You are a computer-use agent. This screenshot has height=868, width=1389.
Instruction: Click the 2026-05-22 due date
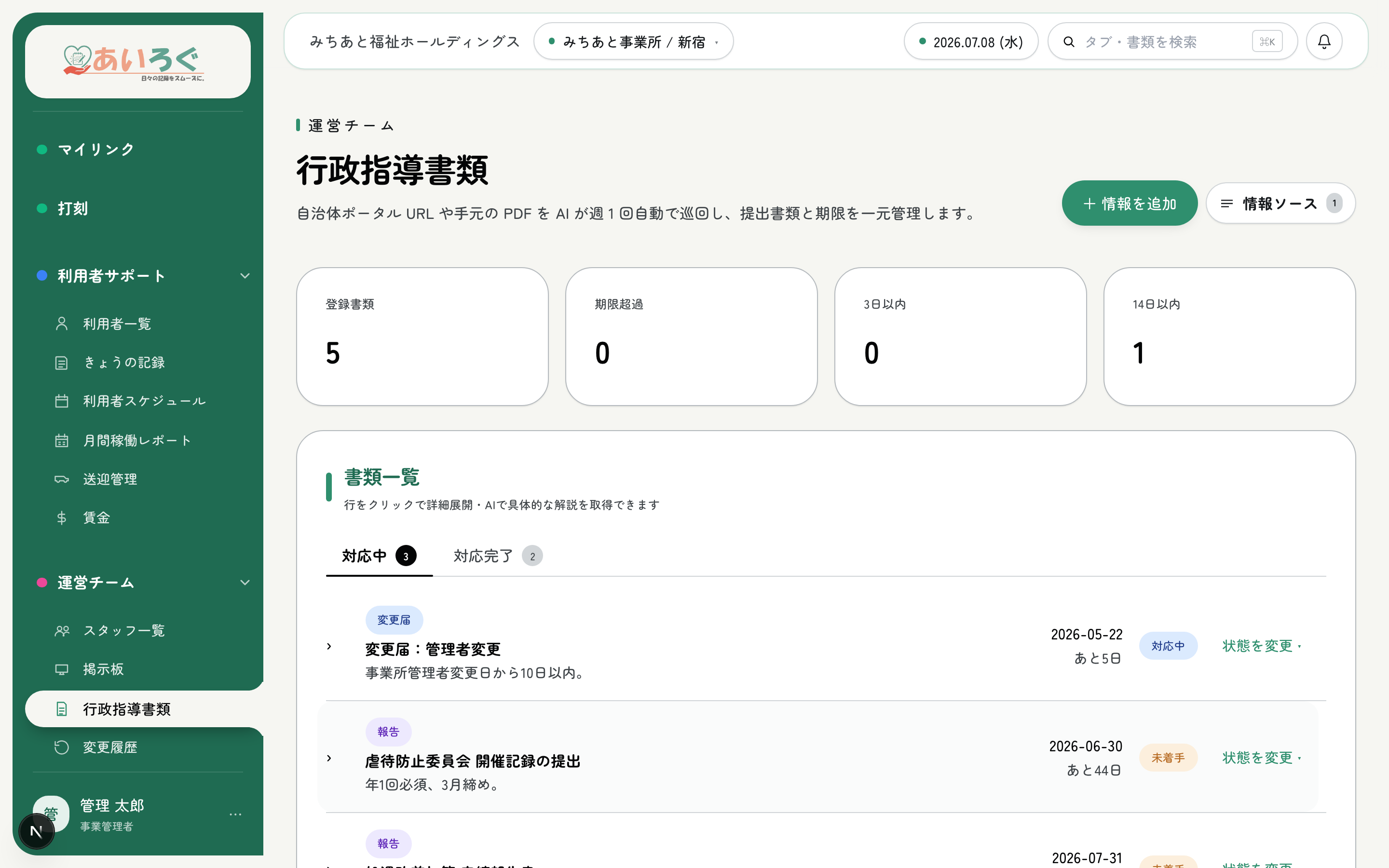pyautogui.click(x=1087, y=634)
